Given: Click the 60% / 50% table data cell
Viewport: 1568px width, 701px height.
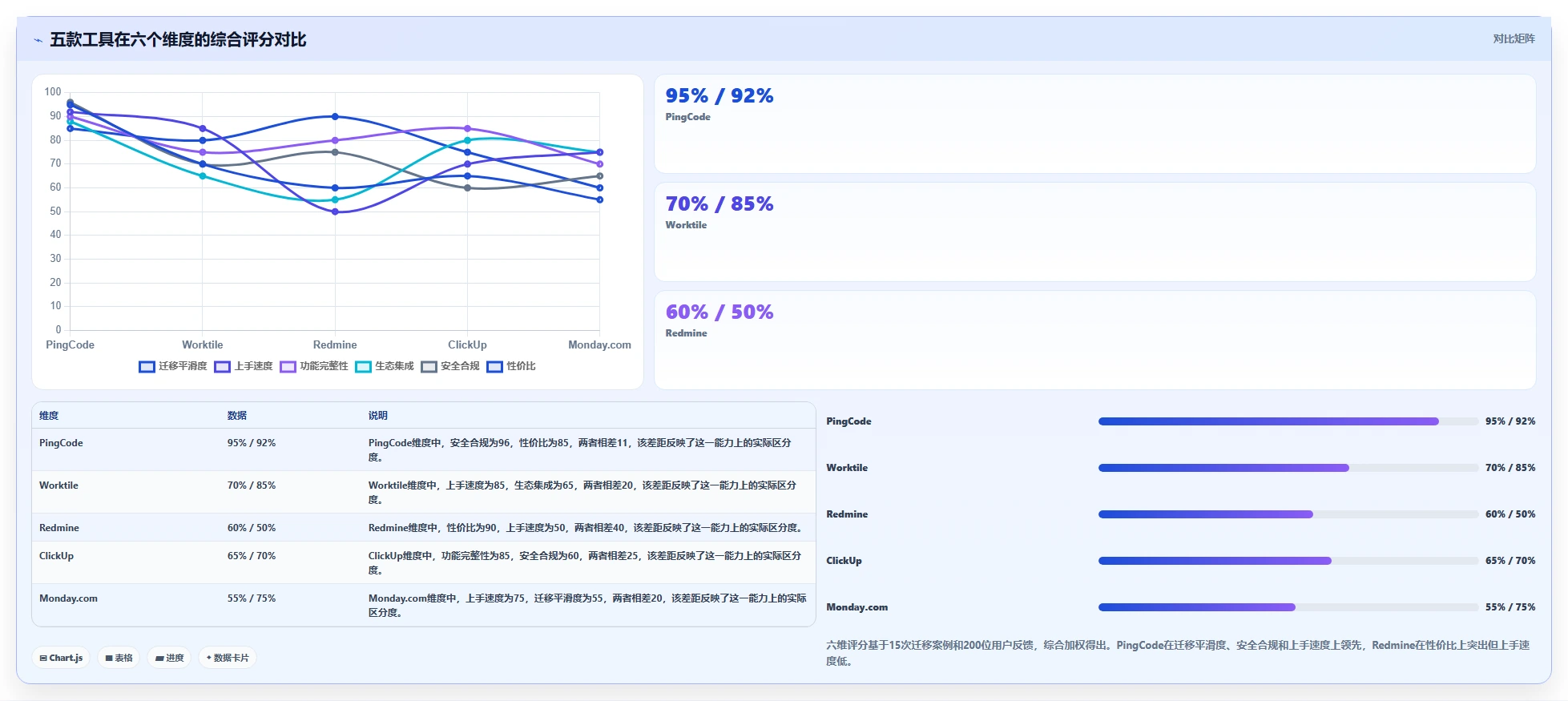Looking at the screenshot, I should (x=252, y=528).
